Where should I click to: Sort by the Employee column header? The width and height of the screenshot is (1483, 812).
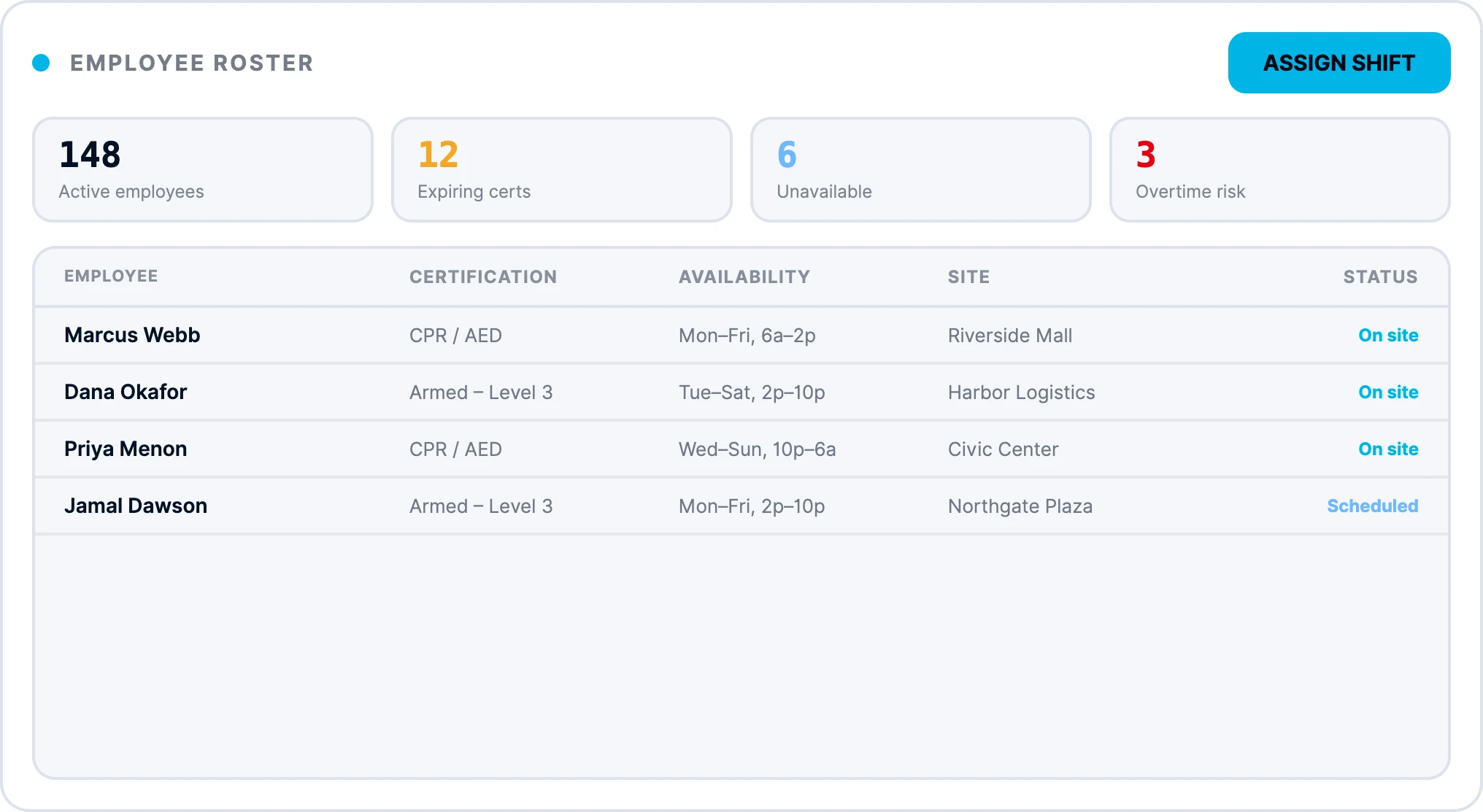[x=111, y=277]
